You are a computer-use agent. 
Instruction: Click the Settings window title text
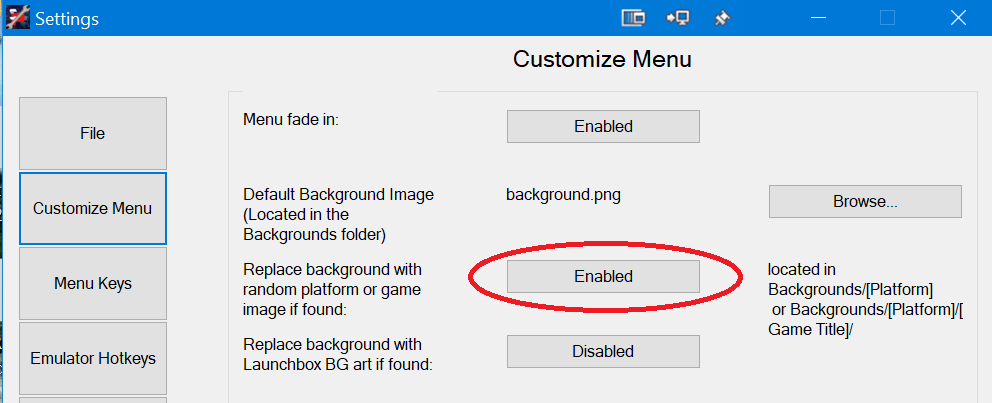pyautogui.click(x=67, y=19)
